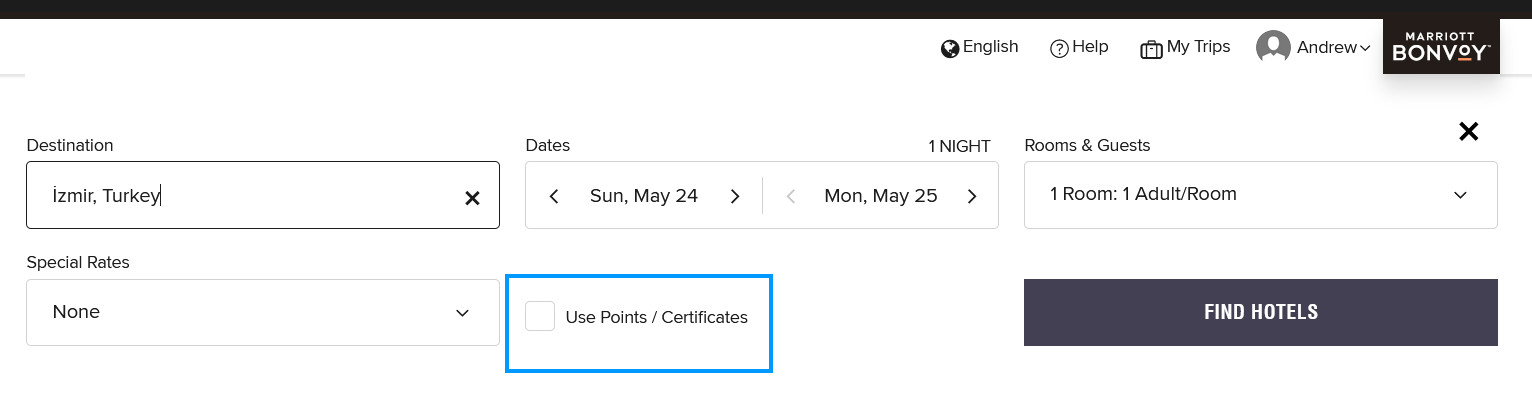Select the English language link
This screenshot has height=410, width=1532.
(990, 47)
